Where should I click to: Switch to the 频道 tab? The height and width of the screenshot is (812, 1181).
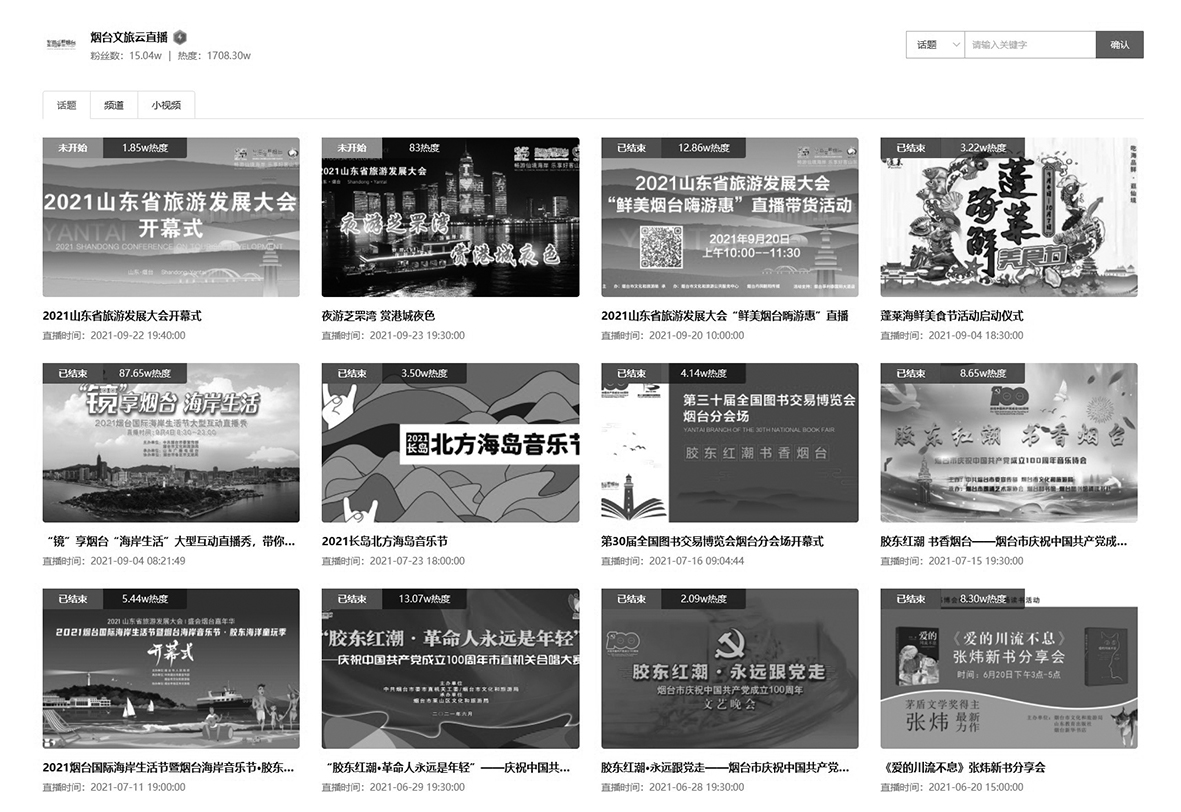[114, 105]
